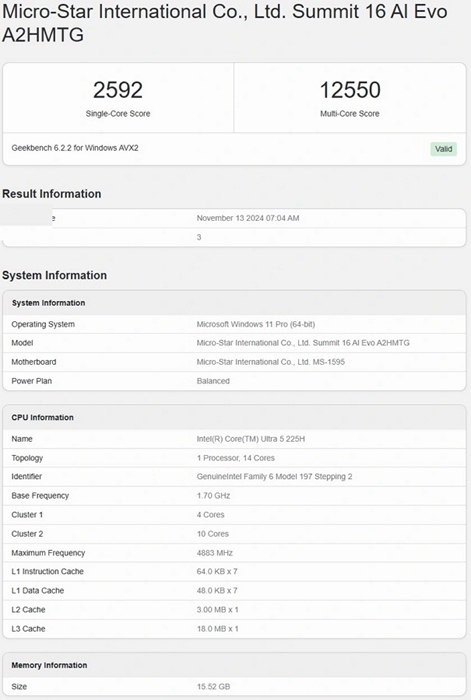
Task: Click the L3 Cache label
Action: click(x=29, y=629)
